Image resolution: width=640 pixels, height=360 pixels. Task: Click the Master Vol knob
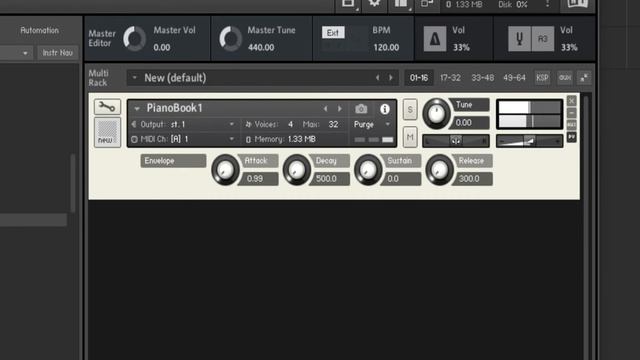pos(135,39)
